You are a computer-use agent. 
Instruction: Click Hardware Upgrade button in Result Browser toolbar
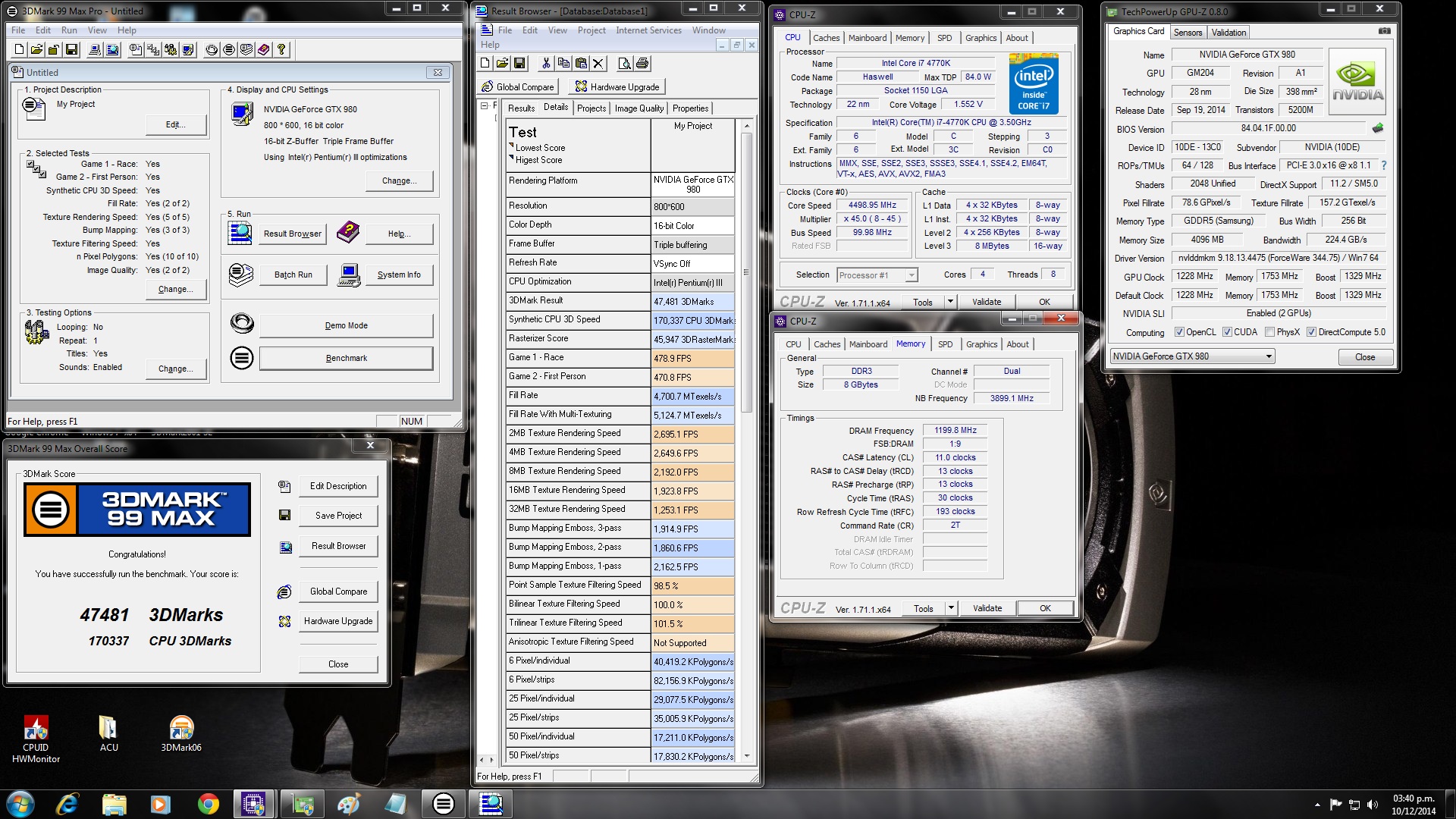(618, 86)
